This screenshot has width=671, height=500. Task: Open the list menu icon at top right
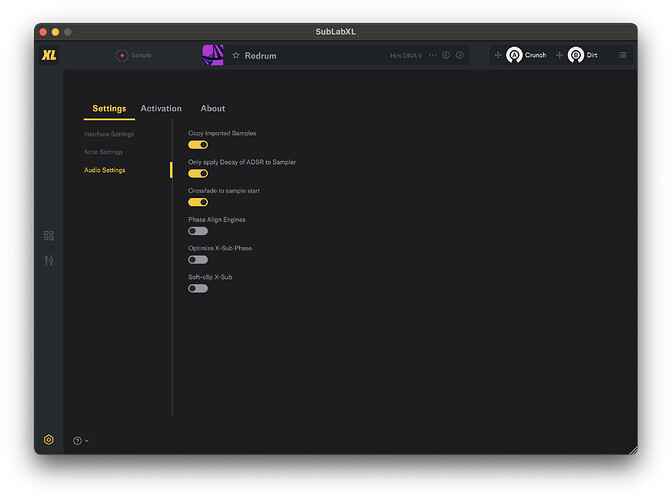click(623, 55)
